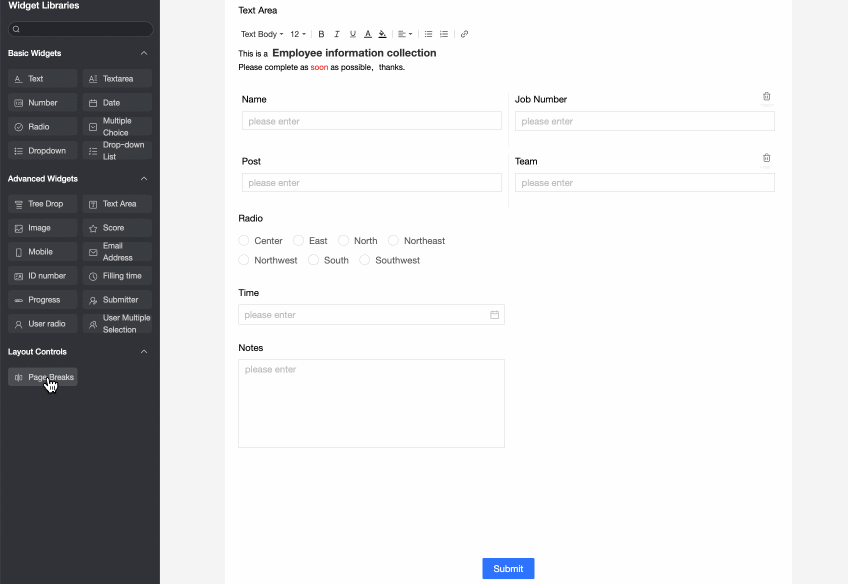Choose the East radio option

[x=299, y=241]
